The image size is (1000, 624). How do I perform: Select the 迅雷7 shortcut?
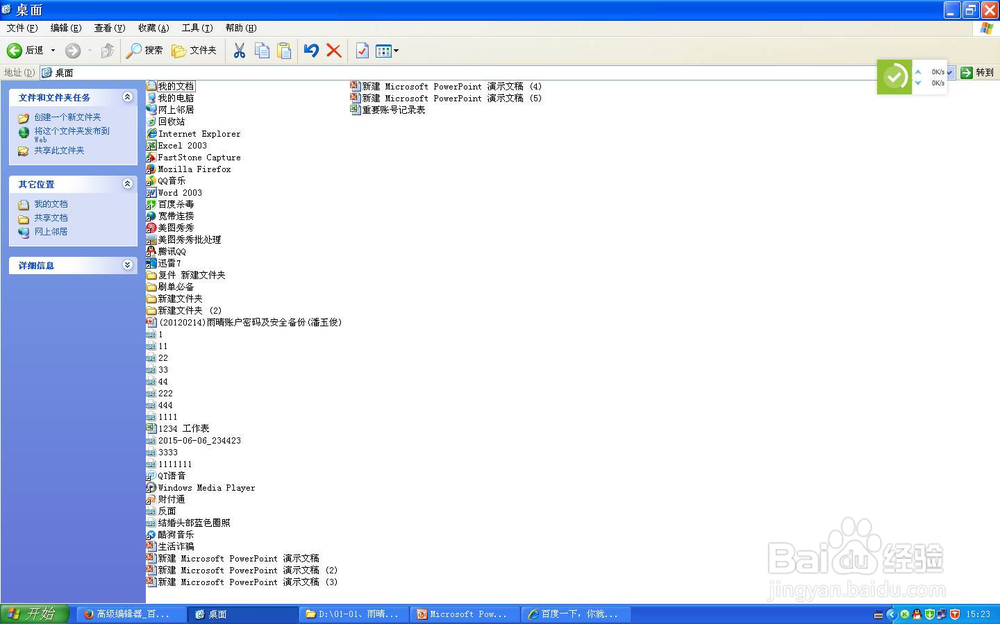coord(165,264)
